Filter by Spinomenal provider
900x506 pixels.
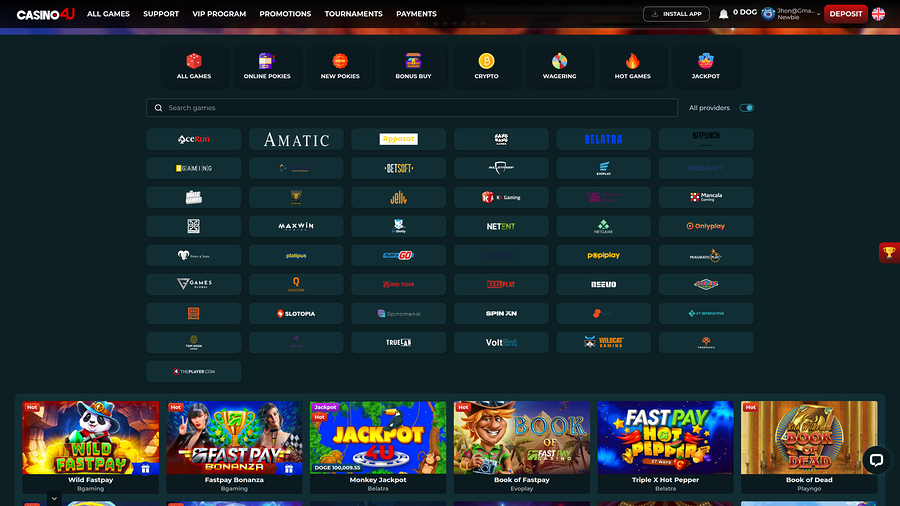398,313
